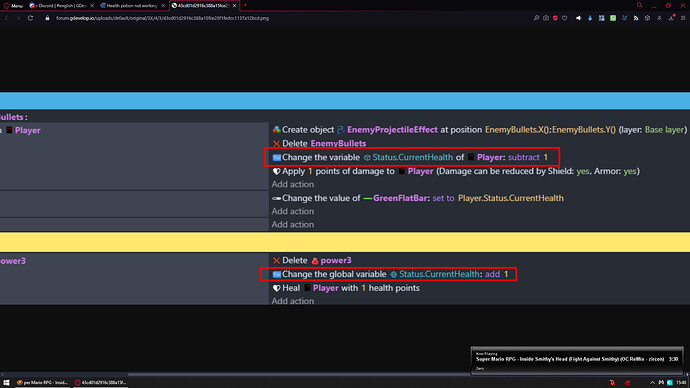Click the speaker extension icon
This screenshot has width=690, height=388.
pyautogui.click(x=579, y=18)
